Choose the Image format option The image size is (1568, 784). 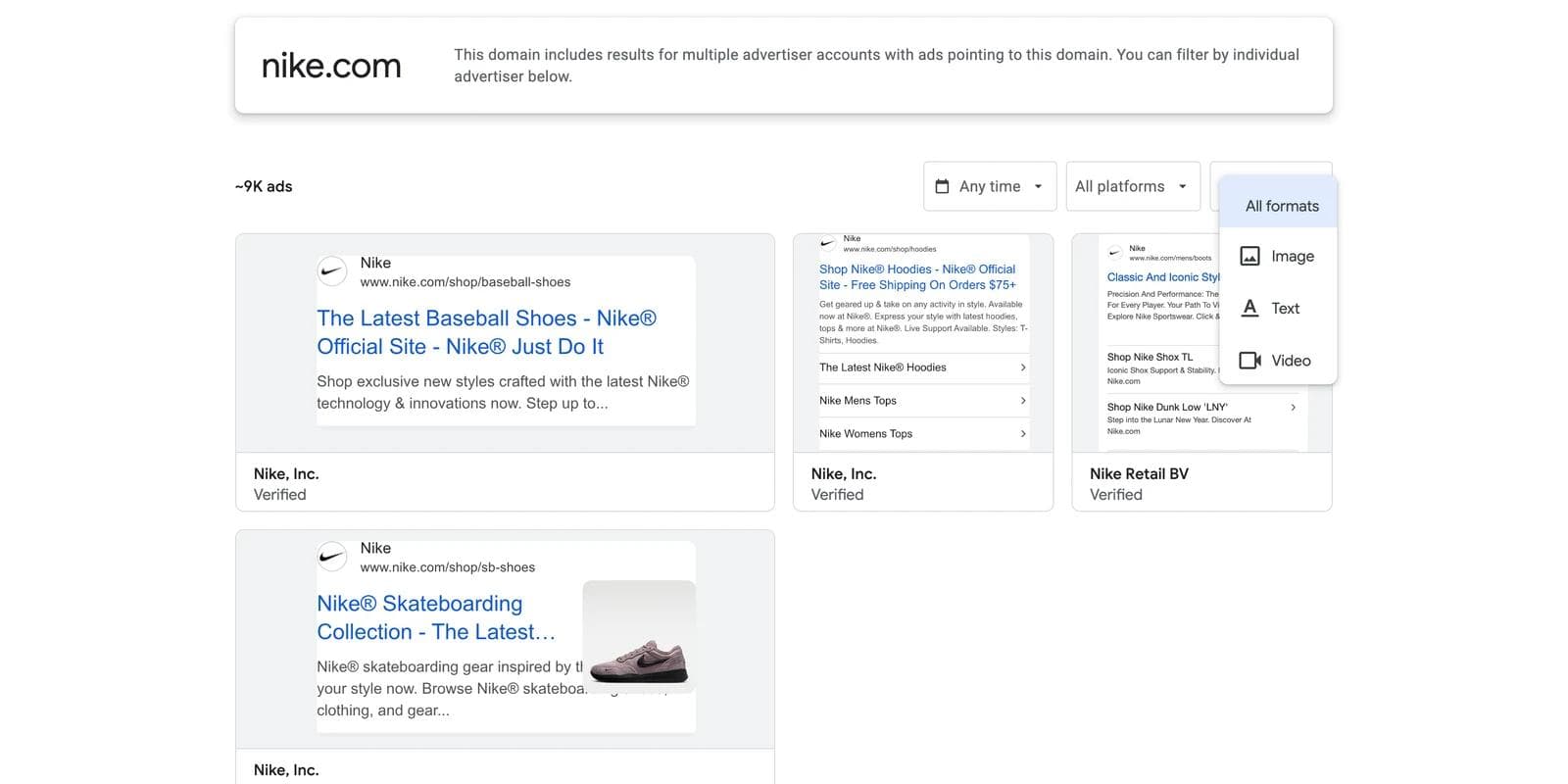(x=1278, y=256)
